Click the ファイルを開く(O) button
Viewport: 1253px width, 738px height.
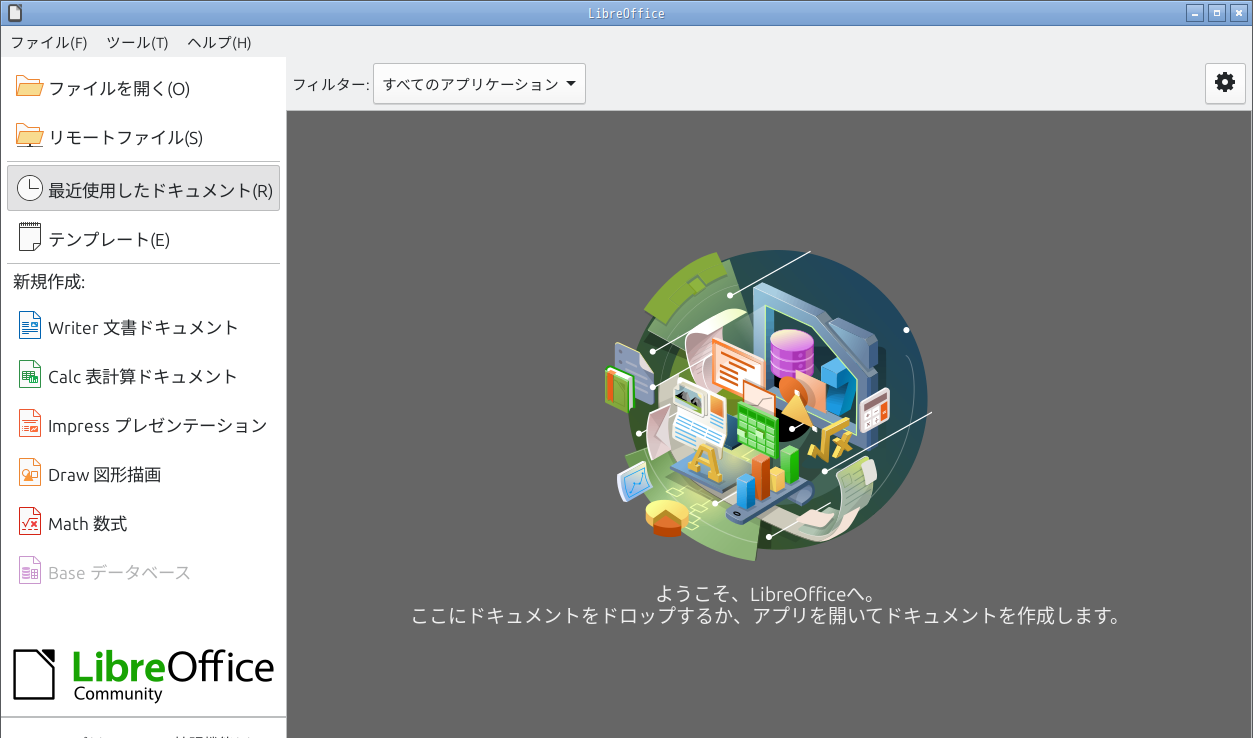143,88
